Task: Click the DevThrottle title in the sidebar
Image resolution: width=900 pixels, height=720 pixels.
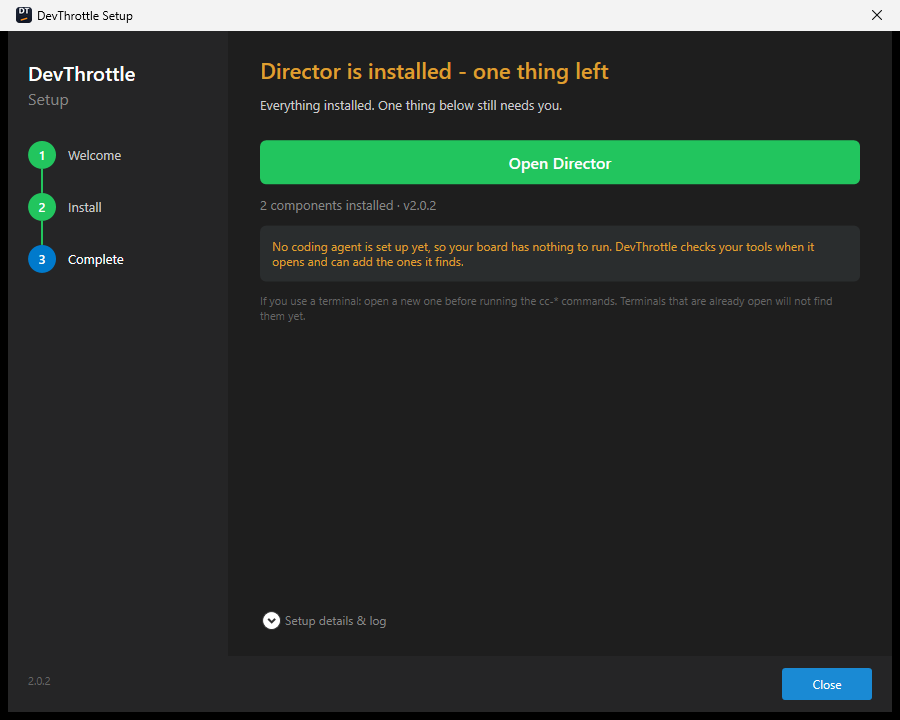Action: (x=82, y=74)
